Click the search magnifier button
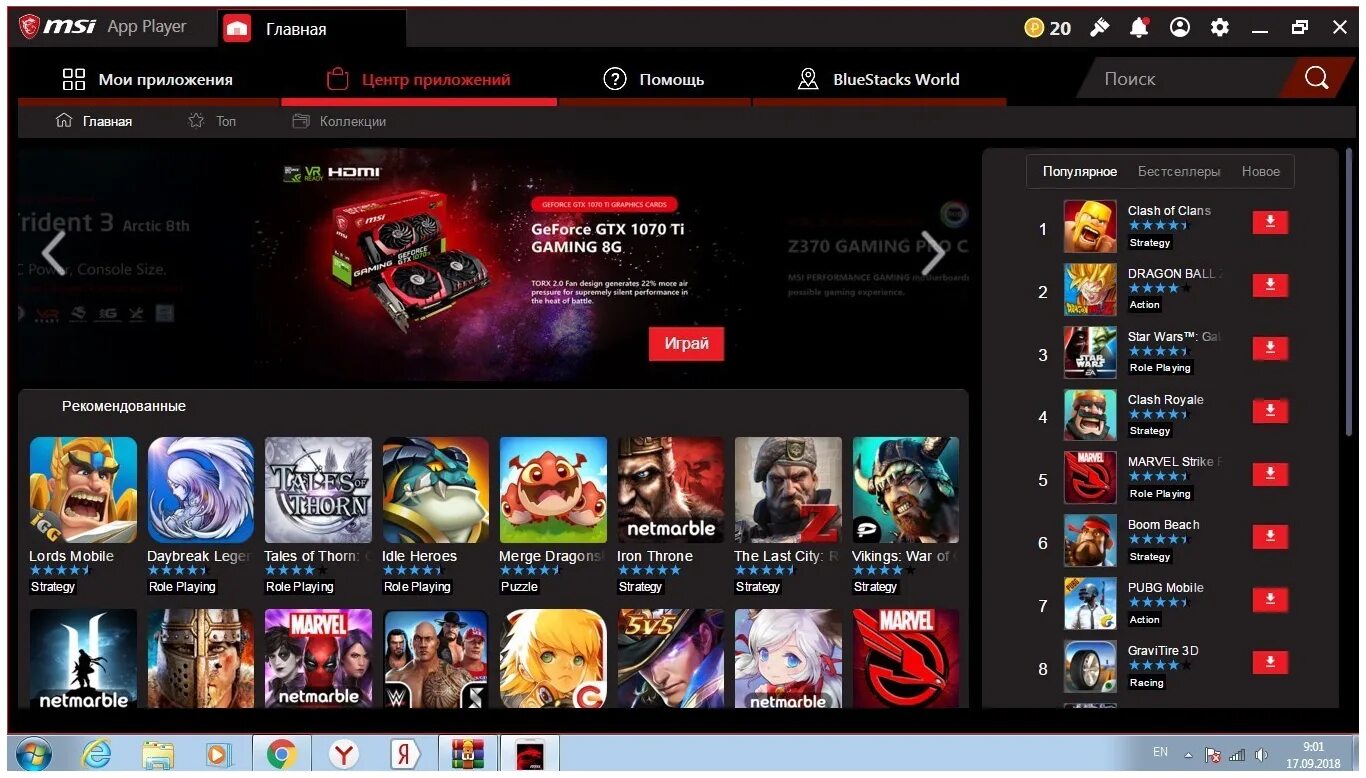 [1316, 78]
